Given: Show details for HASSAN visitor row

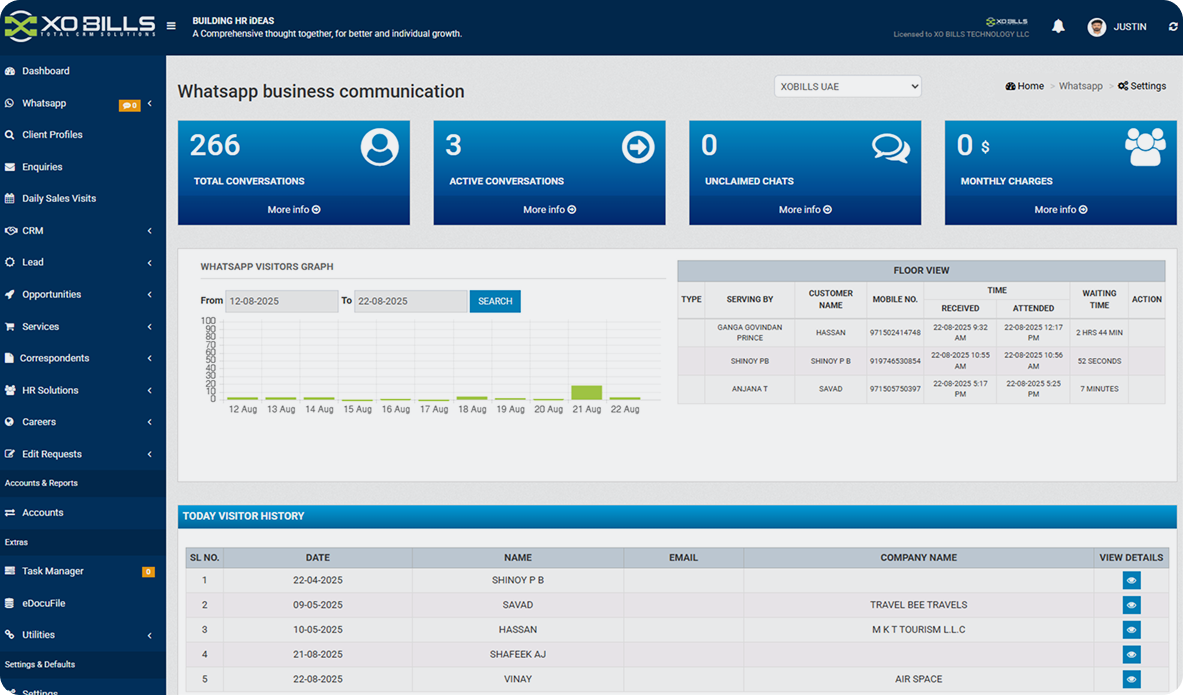Looking at the screenshot, I should pyautogui.click(x=1131, y=630).
